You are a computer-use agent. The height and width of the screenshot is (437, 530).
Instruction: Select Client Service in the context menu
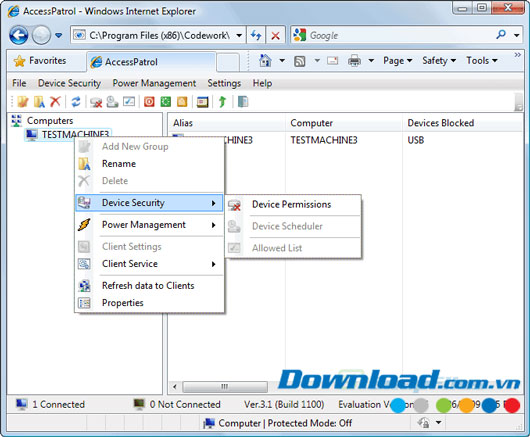[x=149, y=264]
